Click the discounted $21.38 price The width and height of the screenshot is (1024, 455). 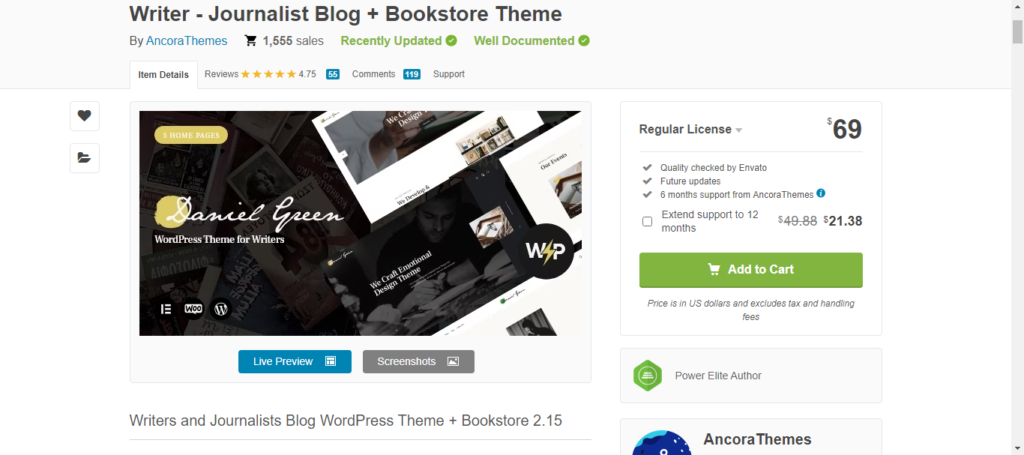843,221
